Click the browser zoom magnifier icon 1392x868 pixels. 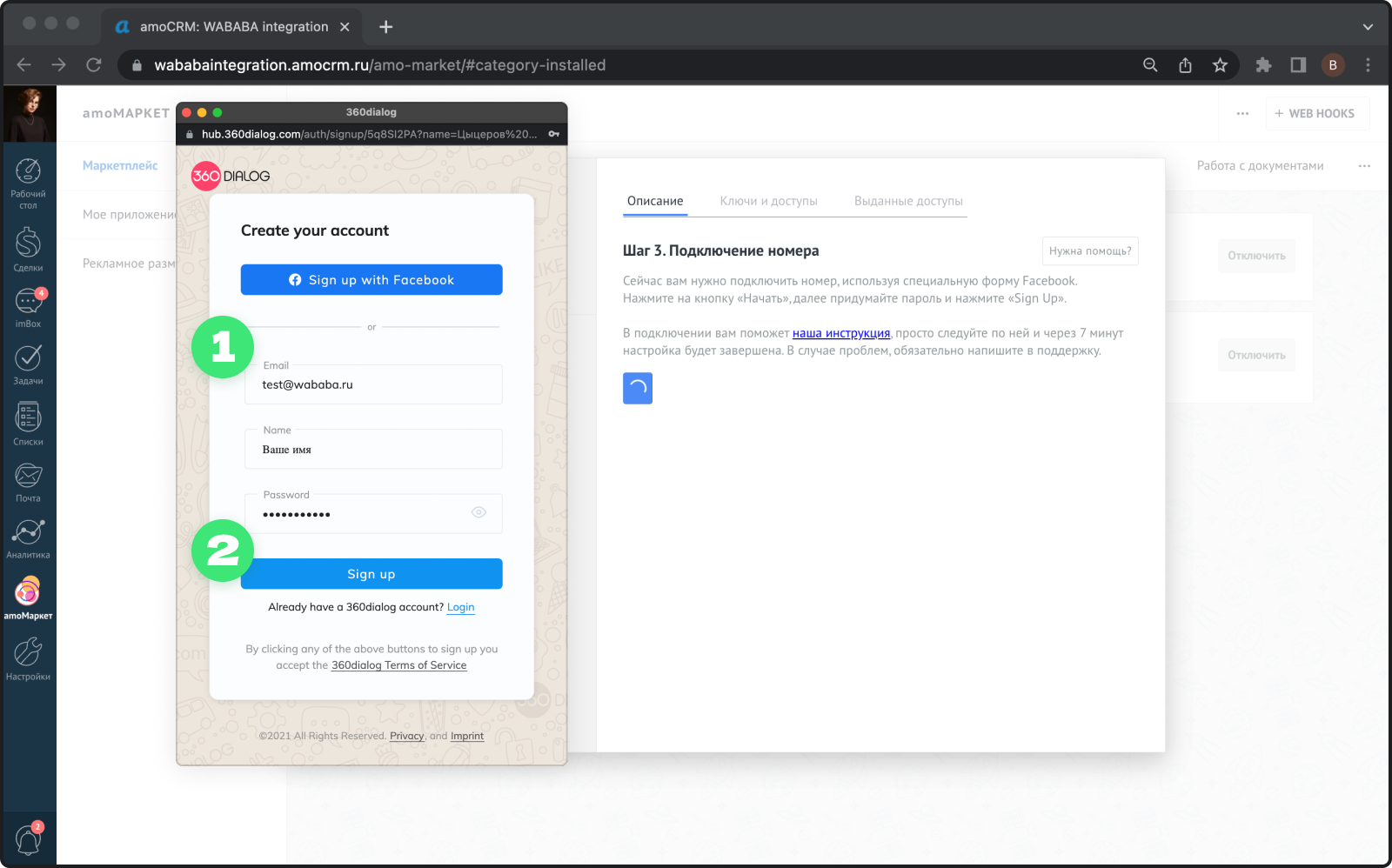pos(1150,65)
